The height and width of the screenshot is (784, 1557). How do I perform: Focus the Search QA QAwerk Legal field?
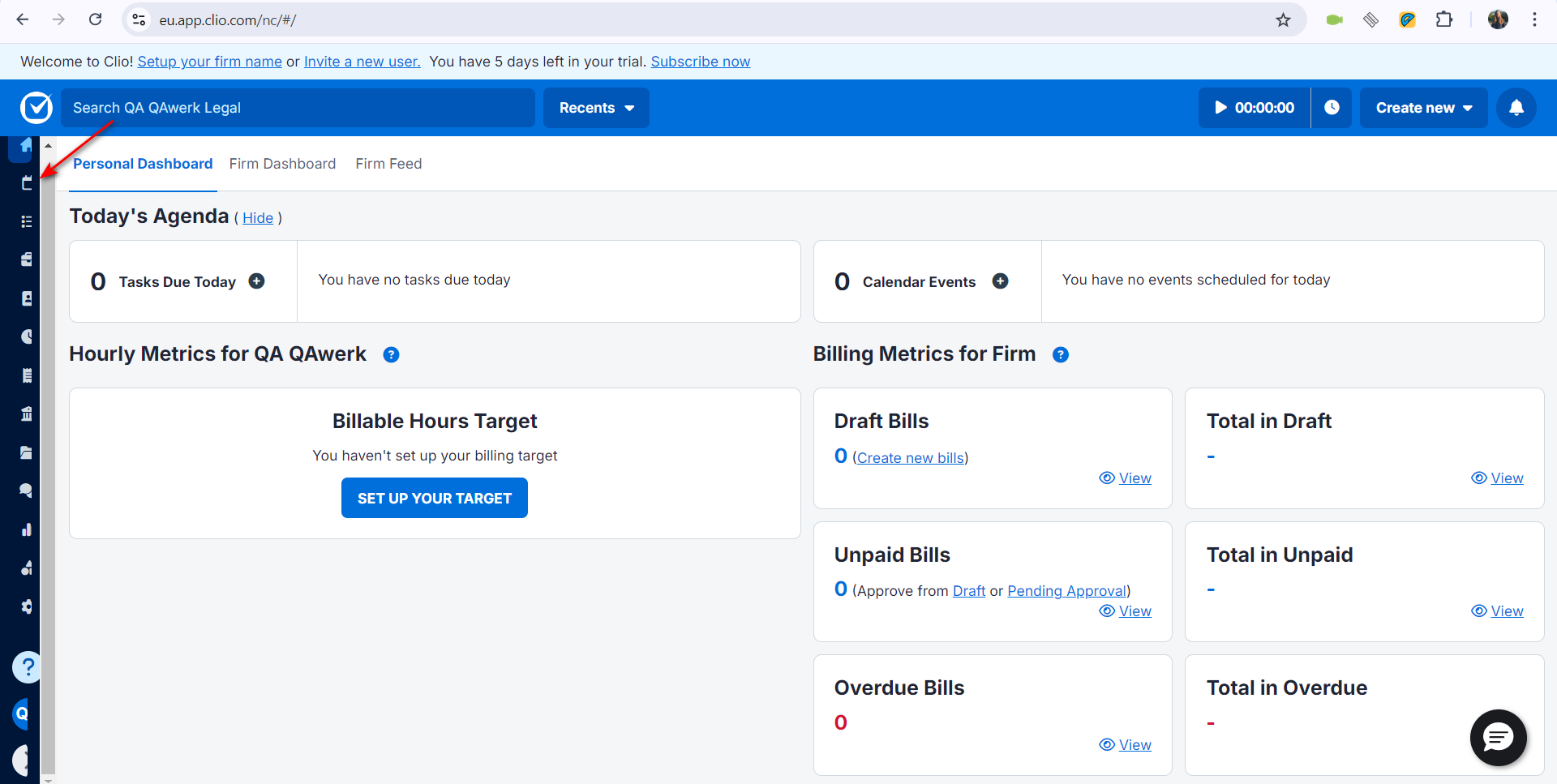tap(298, 108)
